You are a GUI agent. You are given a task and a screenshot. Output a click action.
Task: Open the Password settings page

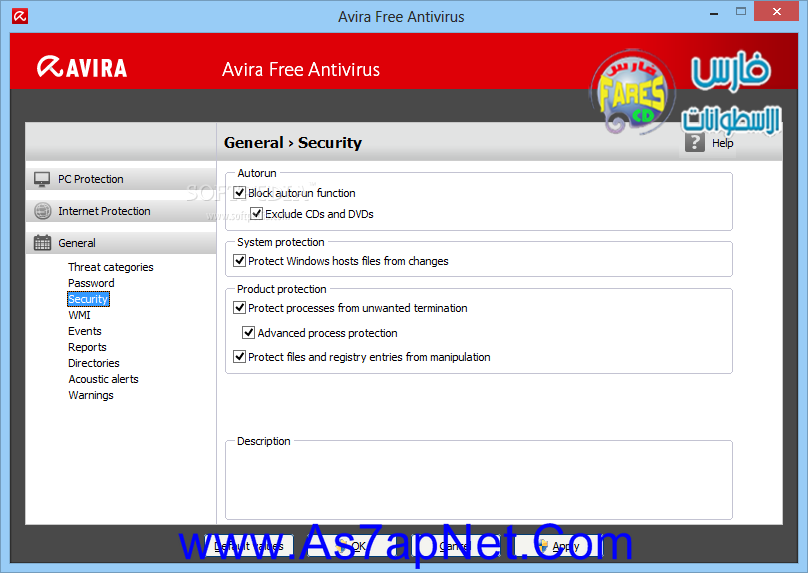(x=91, y=283)
